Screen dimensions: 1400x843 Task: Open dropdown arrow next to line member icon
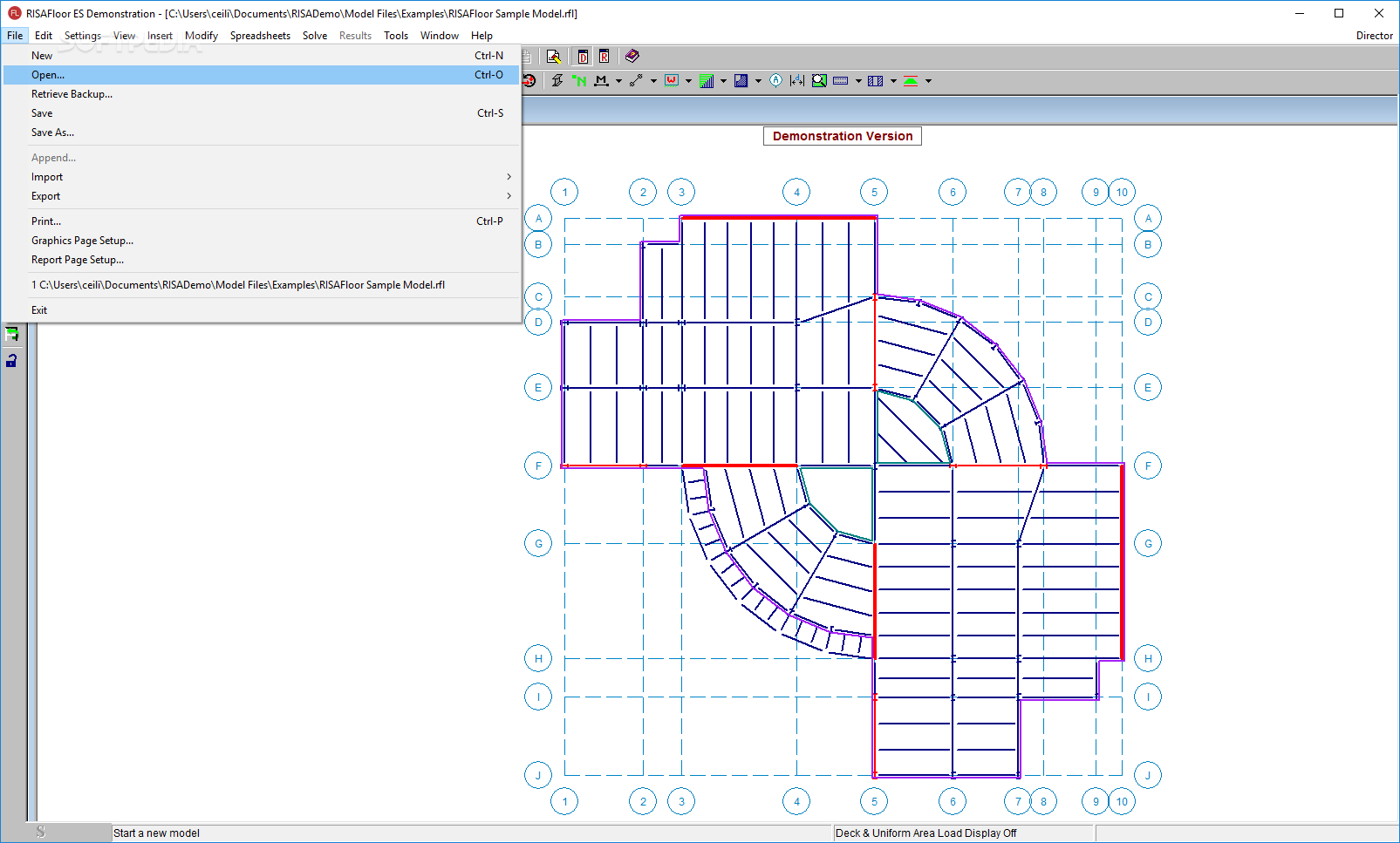click(653, 81)
